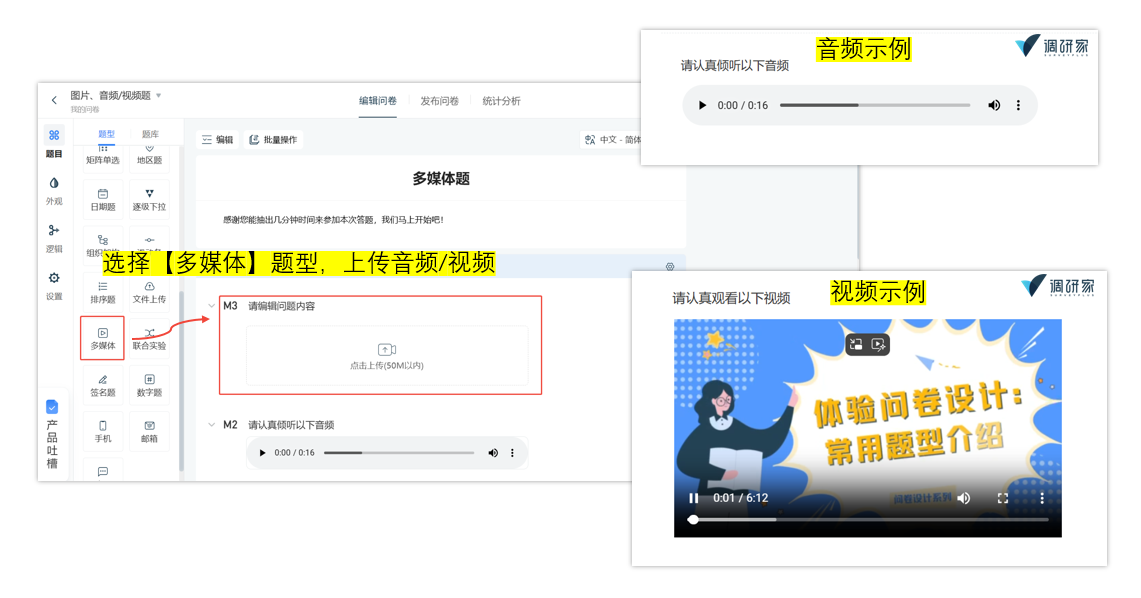This screenshot has width=1141, height=598.
Task: Open the 产品吐槽 feedback widget
Action: (52, 435)
